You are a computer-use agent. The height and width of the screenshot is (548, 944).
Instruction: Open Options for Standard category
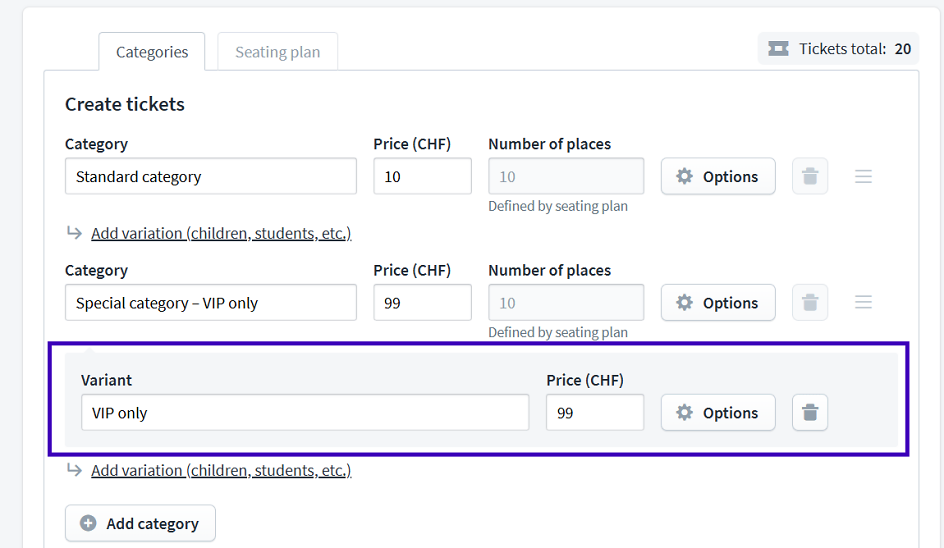click(x=718, y=176)
